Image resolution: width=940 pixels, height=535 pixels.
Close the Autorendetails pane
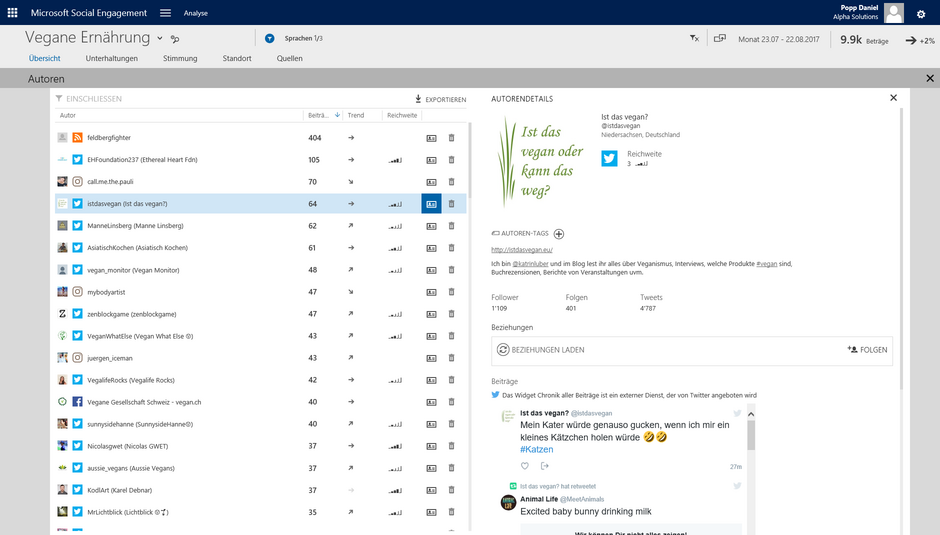(893, 98)
